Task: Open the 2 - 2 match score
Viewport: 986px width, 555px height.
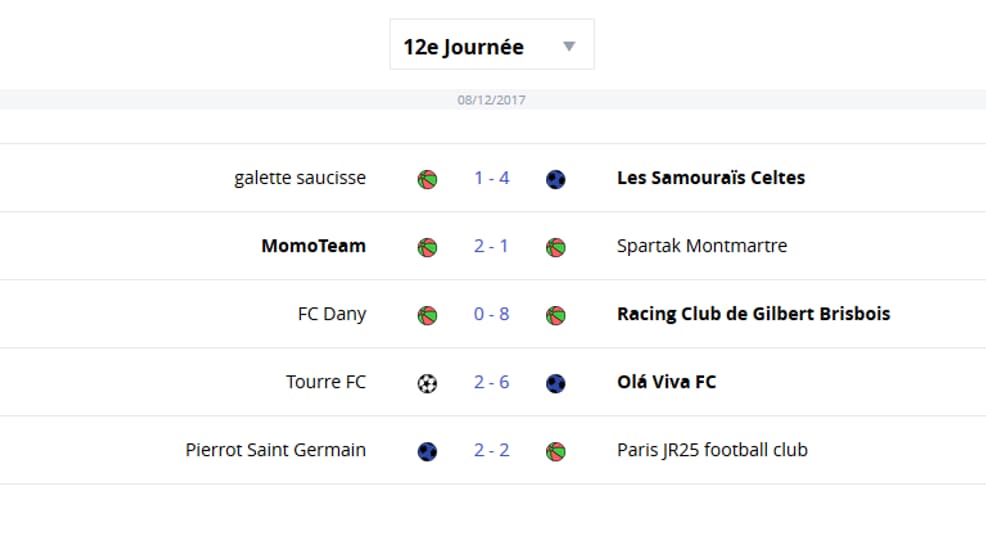Action: (x=492, y=450)
